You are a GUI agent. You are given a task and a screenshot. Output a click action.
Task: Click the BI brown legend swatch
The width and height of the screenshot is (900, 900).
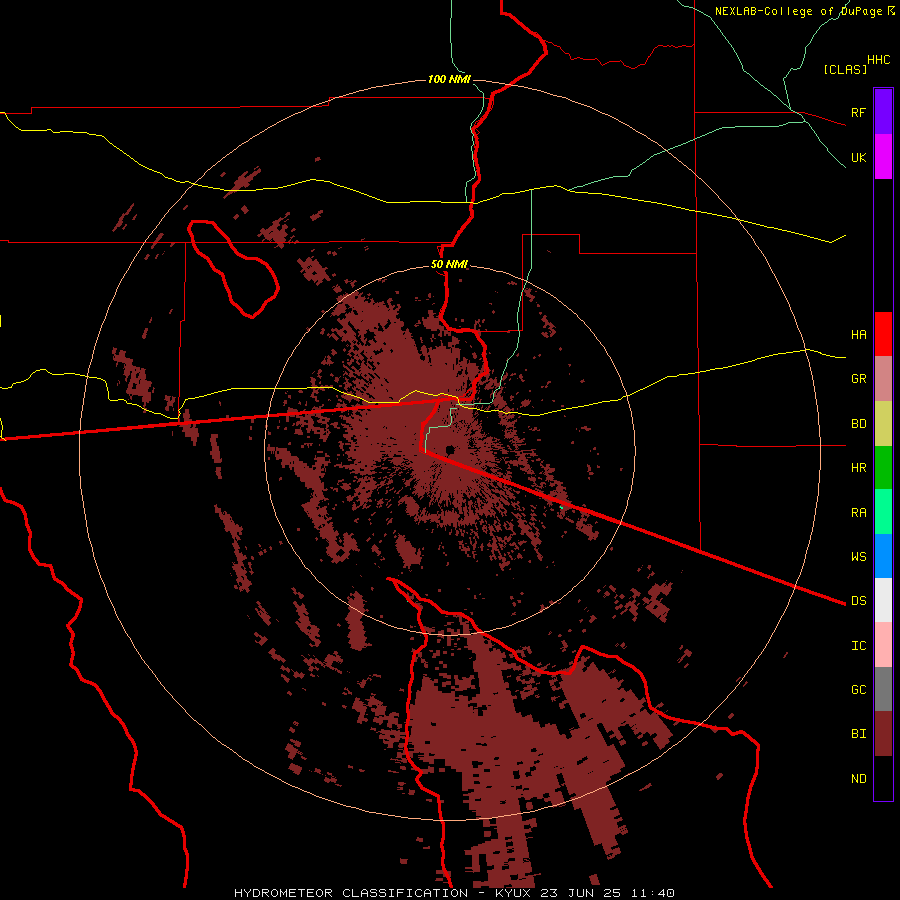point(883,734)
